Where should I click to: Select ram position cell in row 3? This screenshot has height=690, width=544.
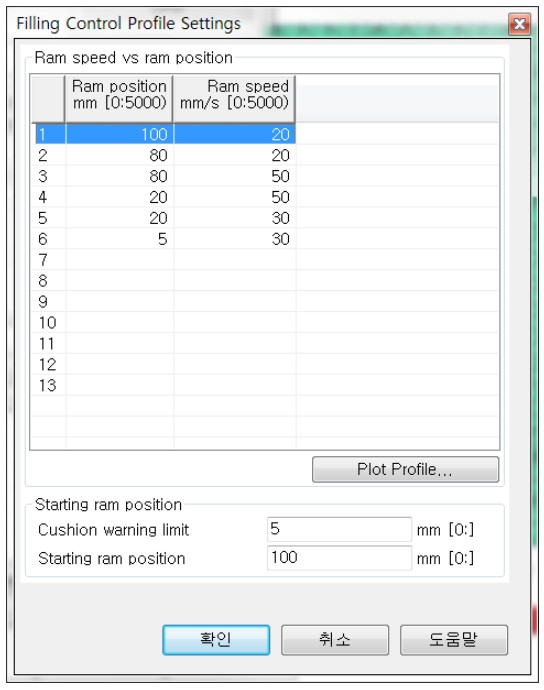119,176
